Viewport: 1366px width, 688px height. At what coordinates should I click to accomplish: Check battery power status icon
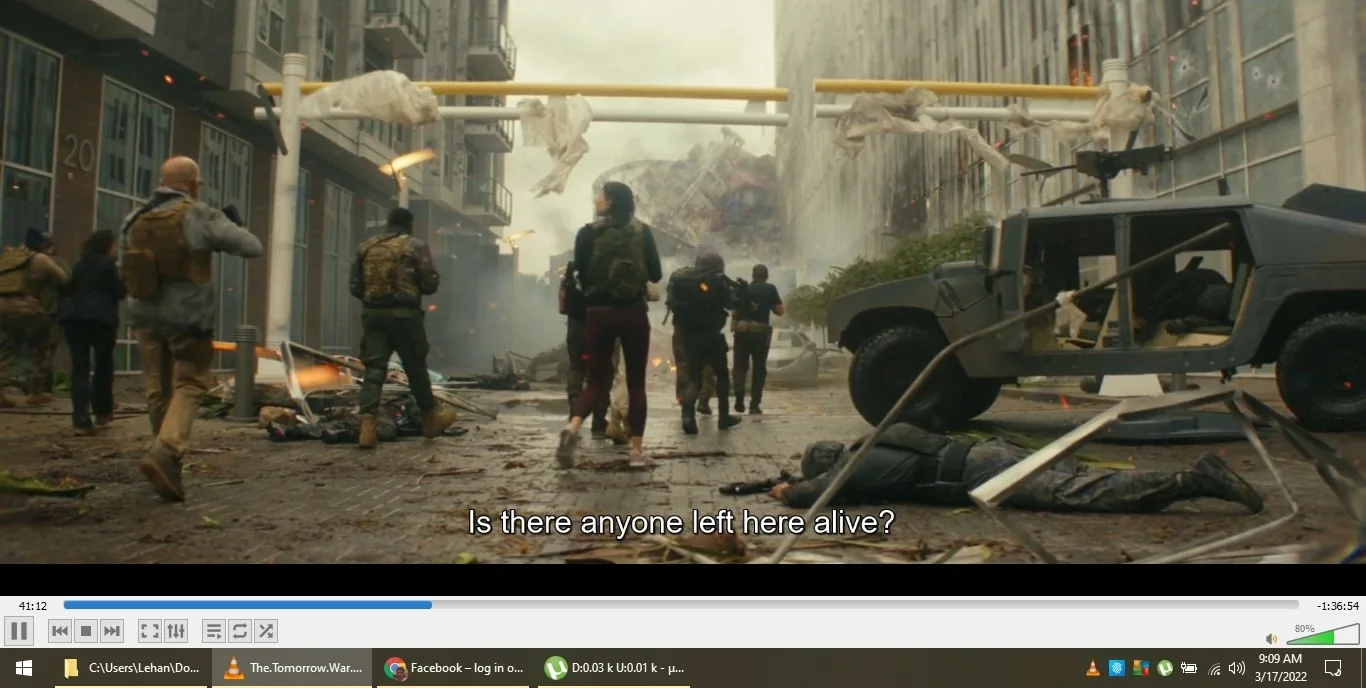click(x=1189, y=668)
